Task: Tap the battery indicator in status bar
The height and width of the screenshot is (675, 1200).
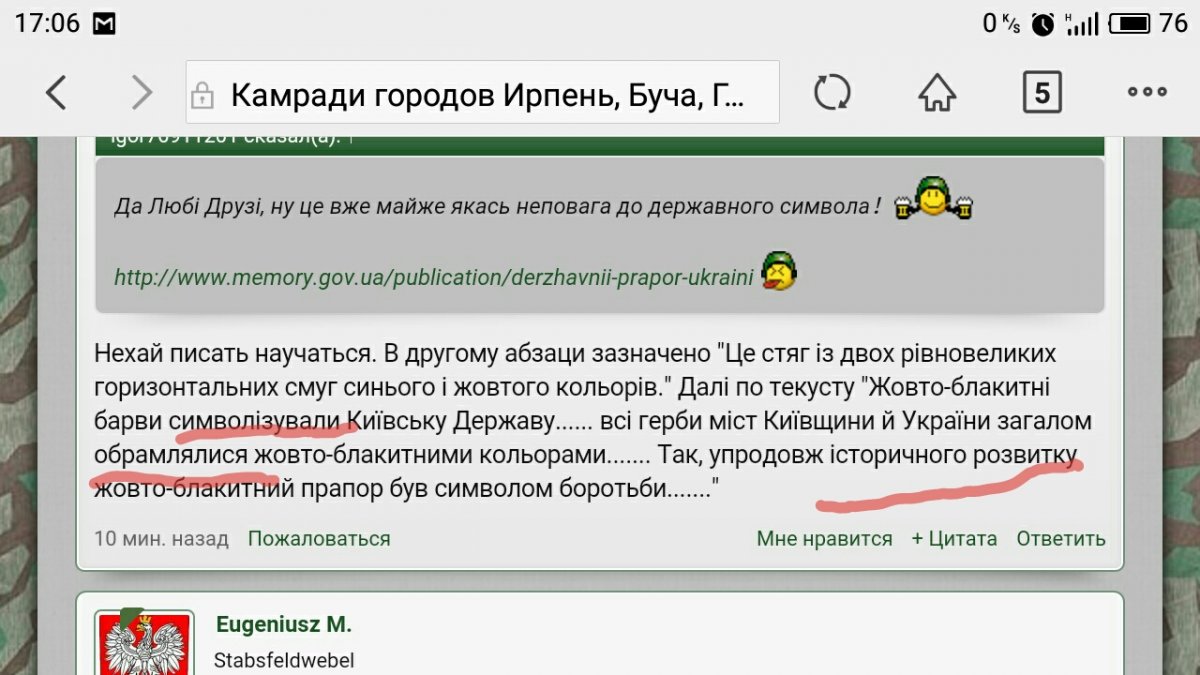Action: click(x=1128, y=23)
